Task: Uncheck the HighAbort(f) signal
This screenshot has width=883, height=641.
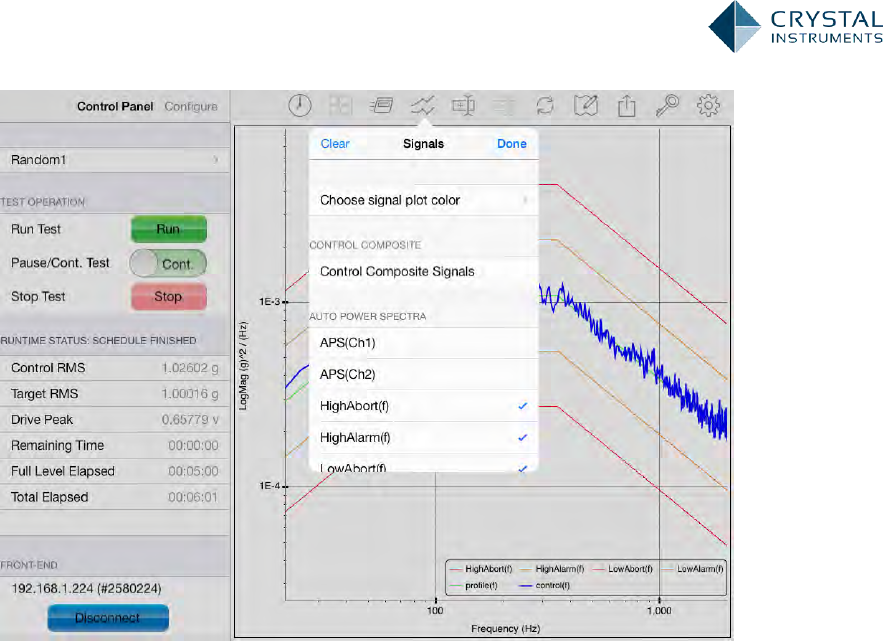Action: (423, 406)
